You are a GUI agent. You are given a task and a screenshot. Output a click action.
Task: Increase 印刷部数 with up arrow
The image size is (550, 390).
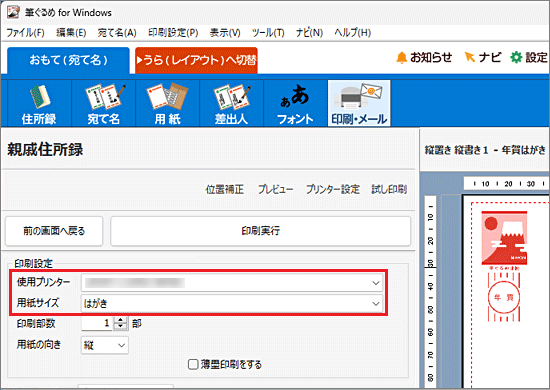[121, 320]
